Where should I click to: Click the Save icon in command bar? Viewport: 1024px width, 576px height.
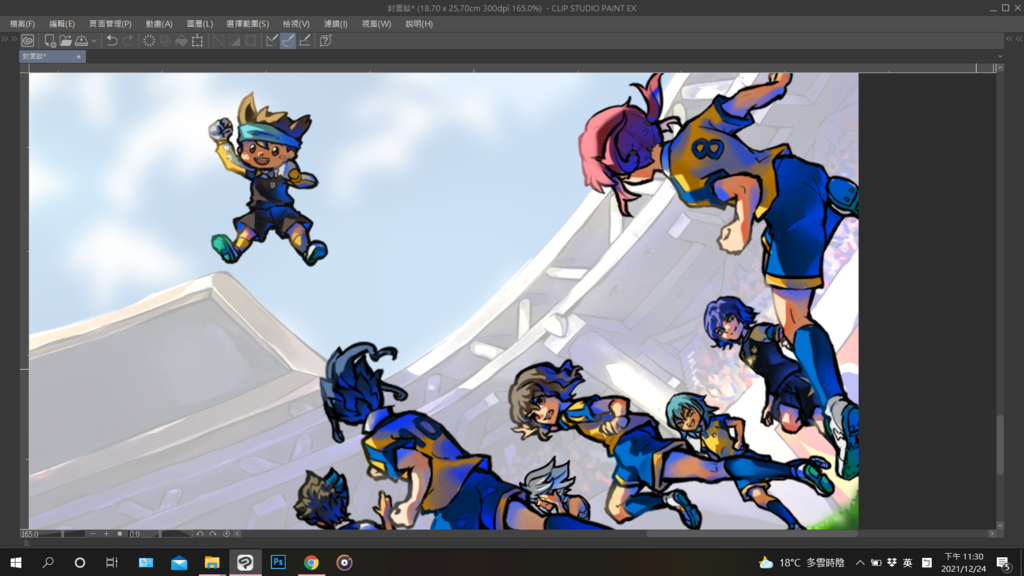click(x=82, y=40)
